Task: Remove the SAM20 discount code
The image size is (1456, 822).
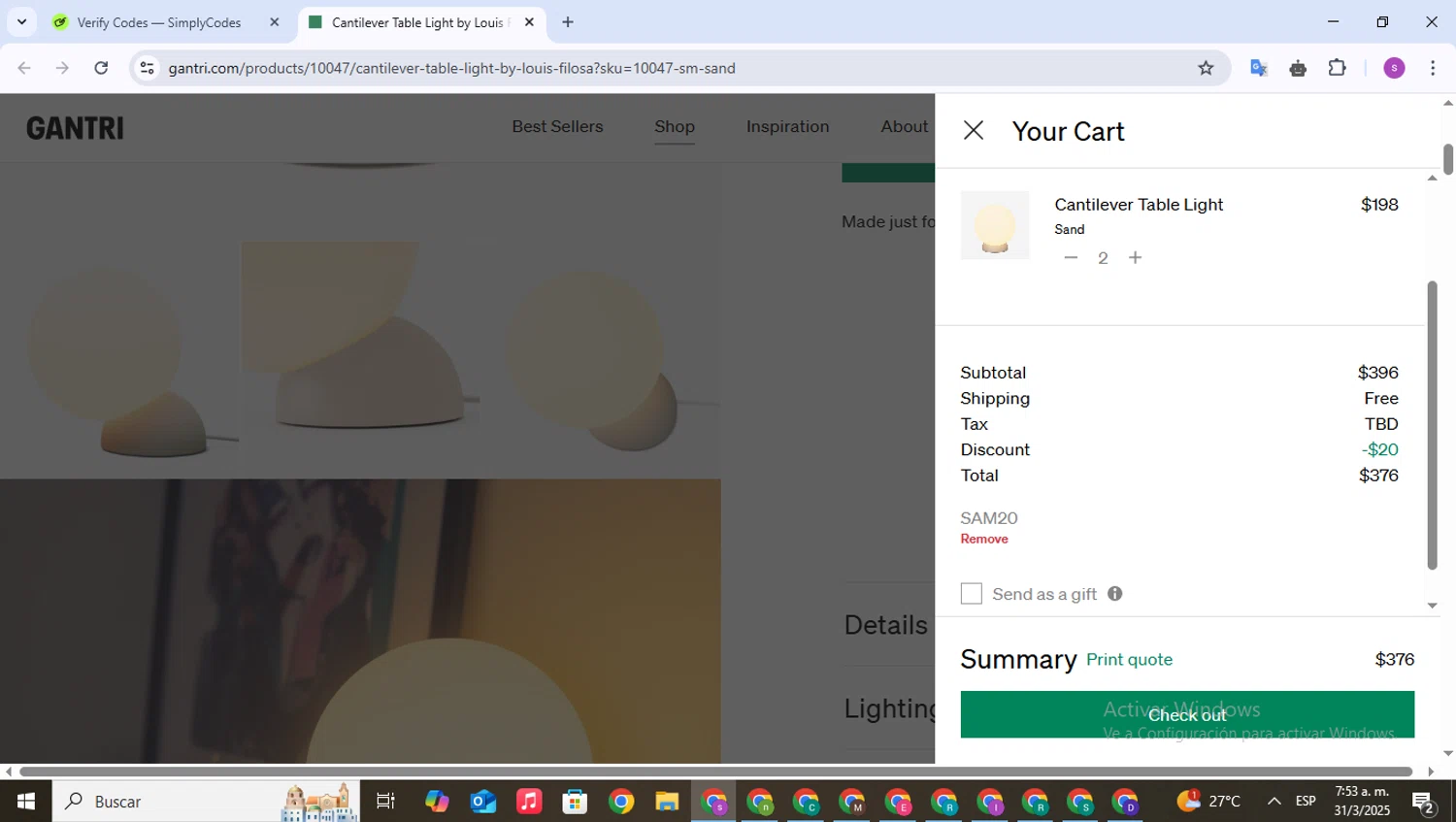Action: point(984,539)
